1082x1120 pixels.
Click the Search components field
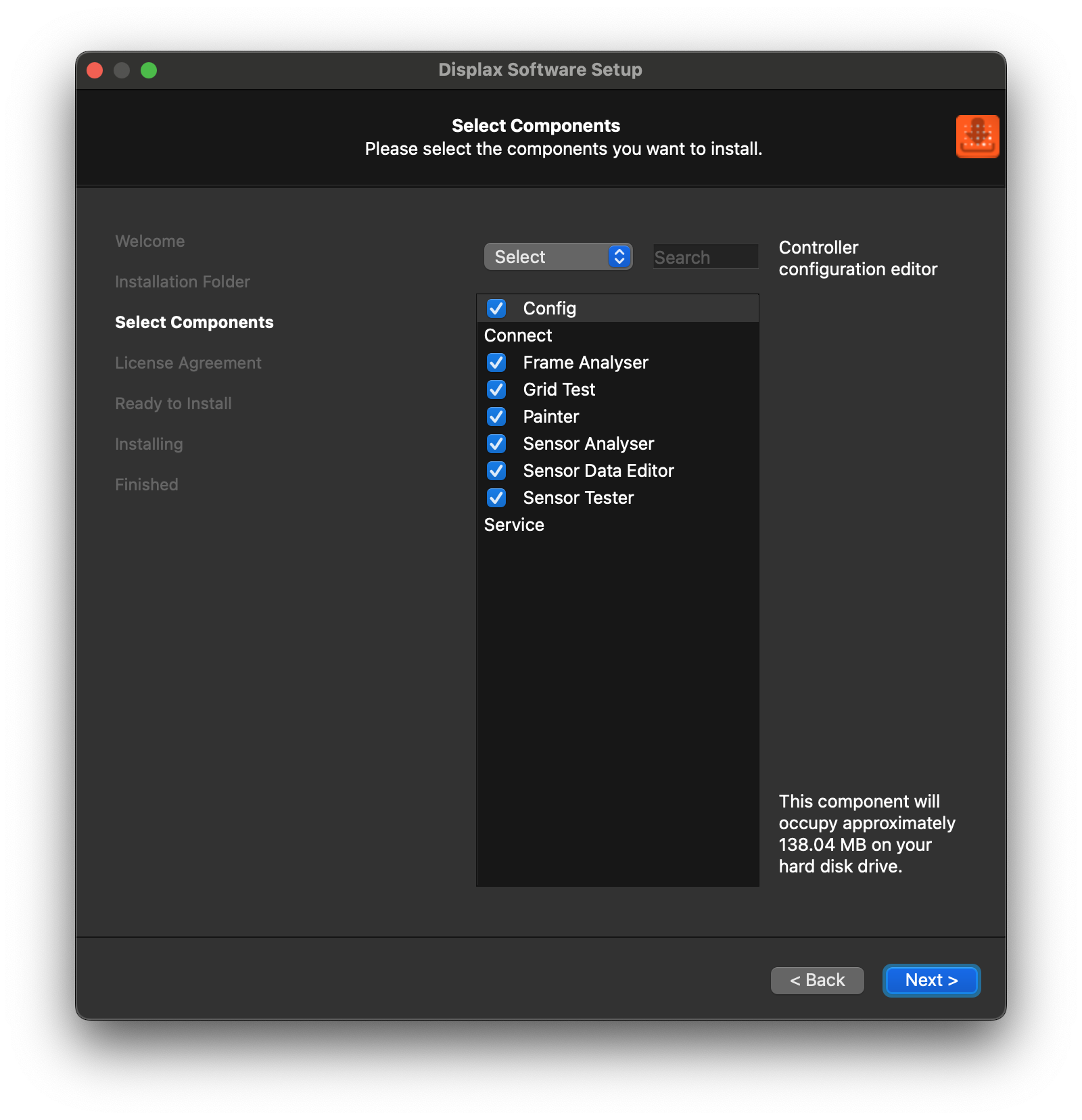point(705,258)
